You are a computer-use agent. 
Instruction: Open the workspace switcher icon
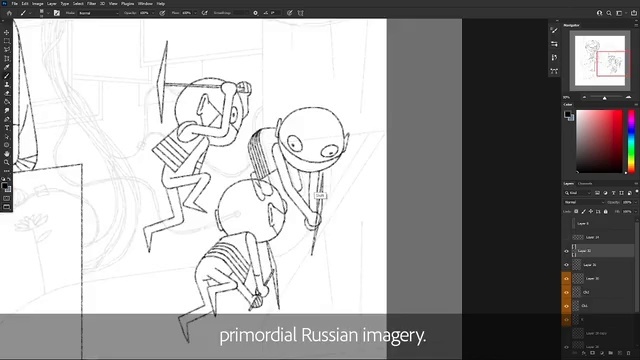619,13
